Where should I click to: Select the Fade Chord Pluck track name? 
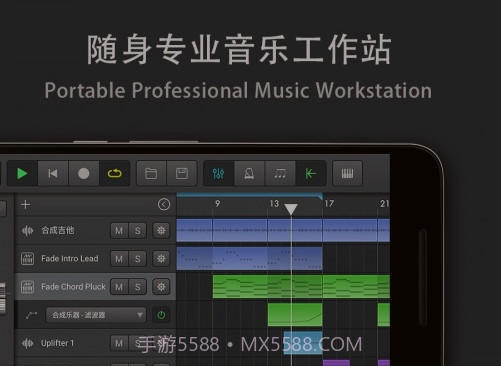(73, 287)
